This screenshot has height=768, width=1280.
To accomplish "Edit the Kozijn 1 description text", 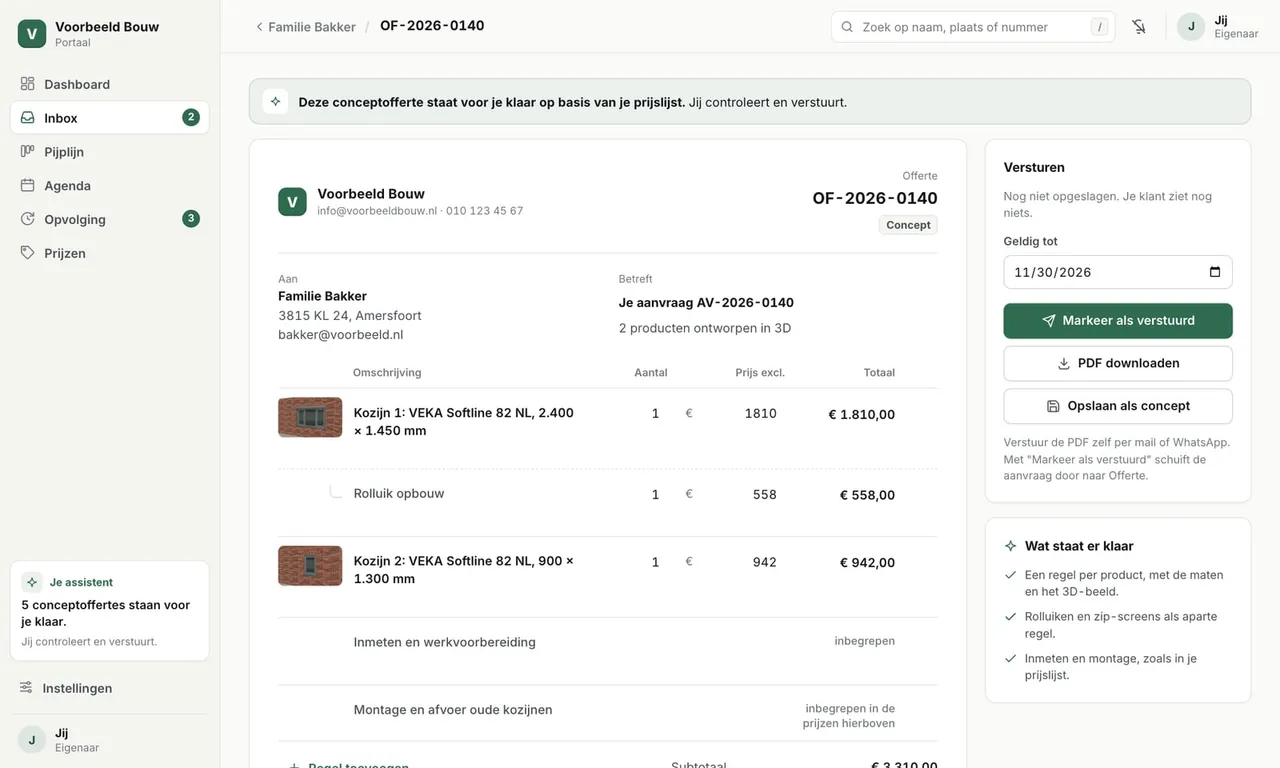I will (x=464, y=421).
